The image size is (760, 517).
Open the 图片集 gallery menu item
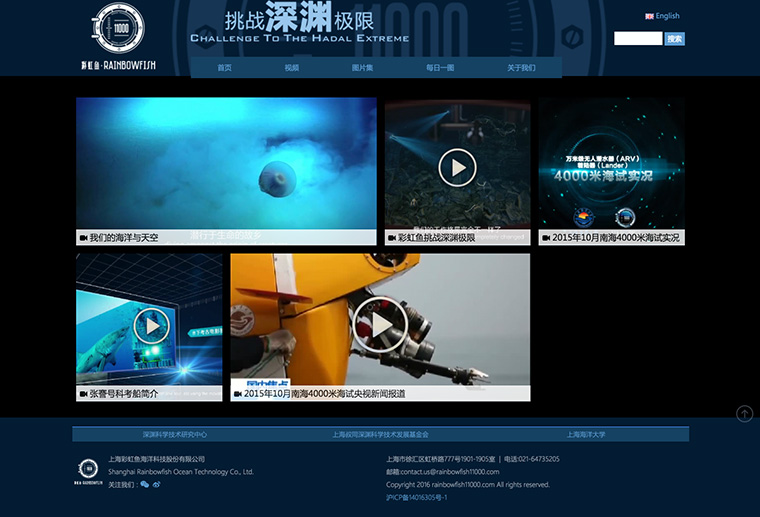point(362,68)
